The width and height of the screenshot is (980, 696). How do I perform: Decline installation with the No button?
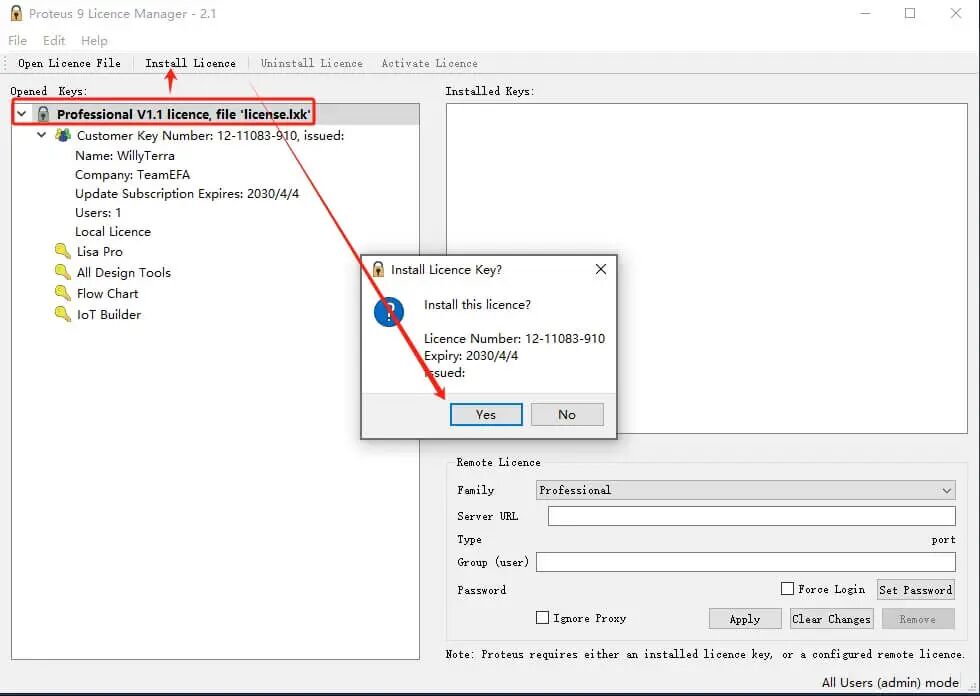[x=567, y=414]
